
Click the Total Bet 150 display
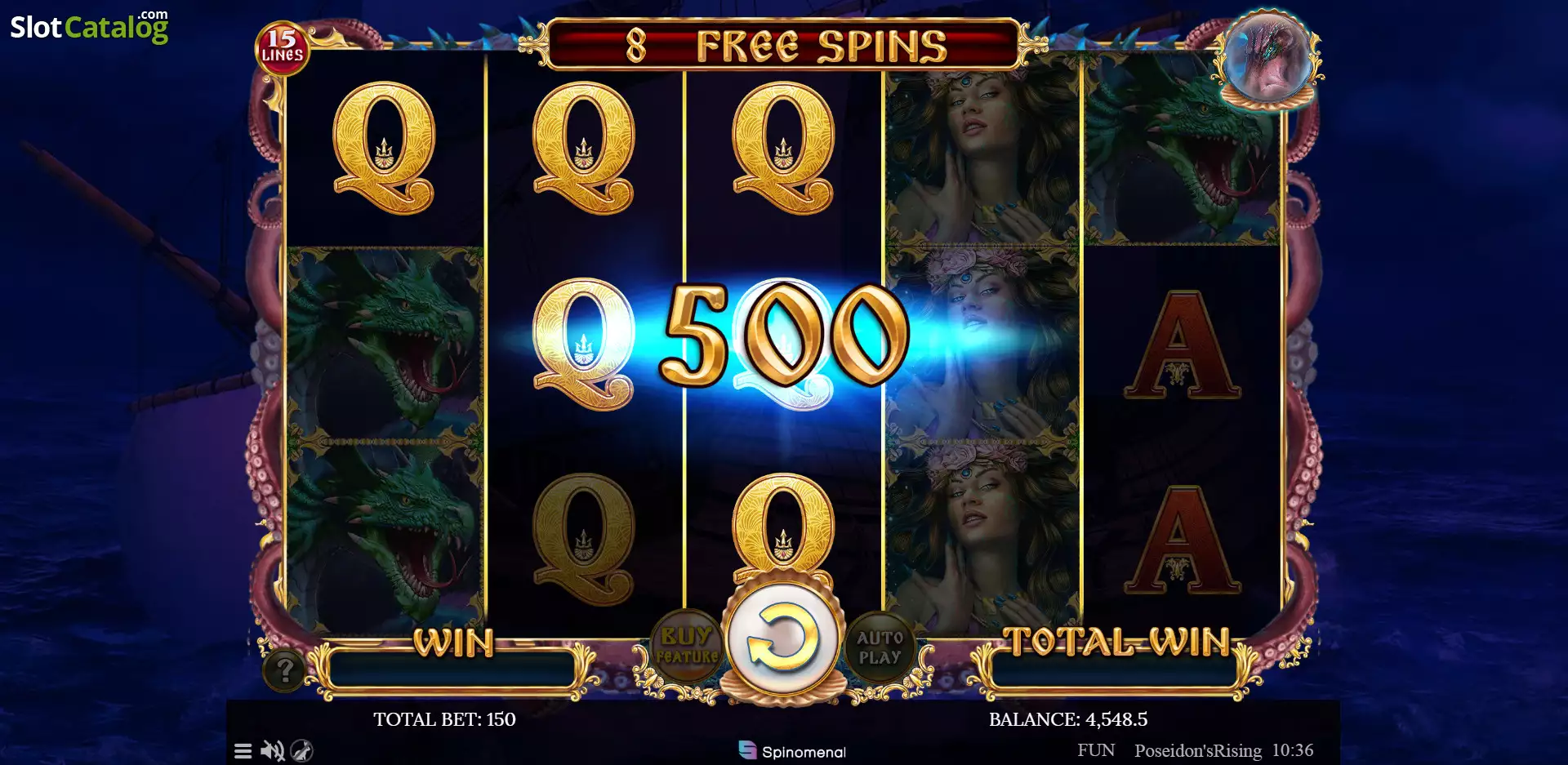pyautogui.click(x=444, y=719)
